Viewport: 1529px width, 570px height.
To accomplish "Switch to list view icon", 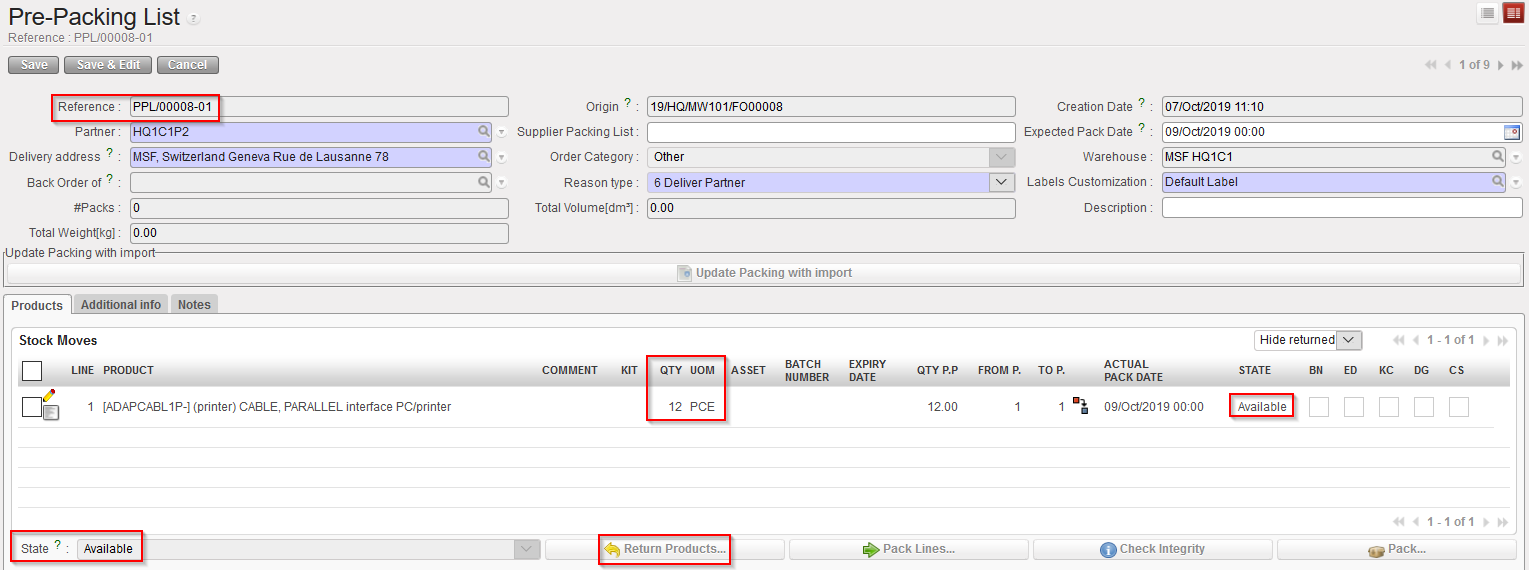I will 1488,13.
